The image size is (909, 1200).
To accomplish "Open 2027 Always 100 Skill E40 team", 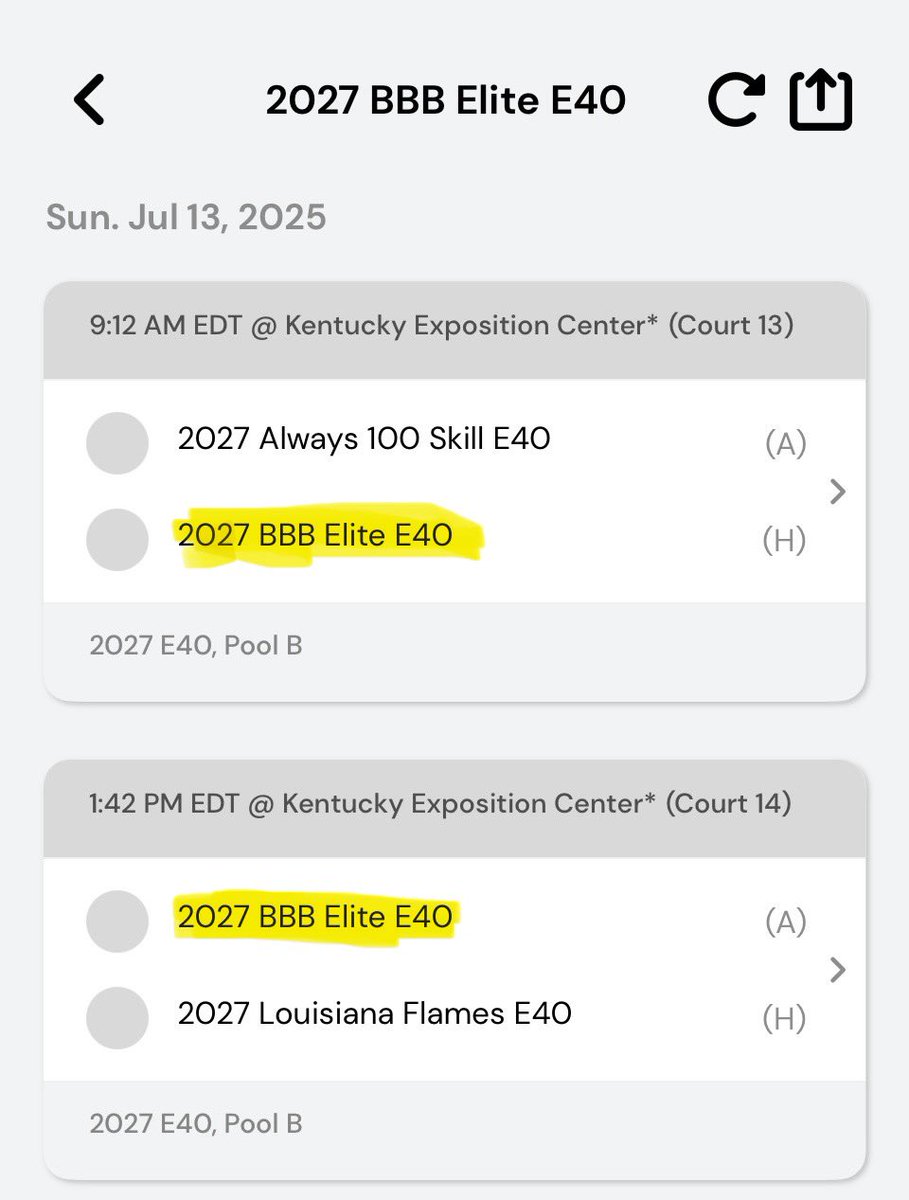I will (x=364, y=438).
